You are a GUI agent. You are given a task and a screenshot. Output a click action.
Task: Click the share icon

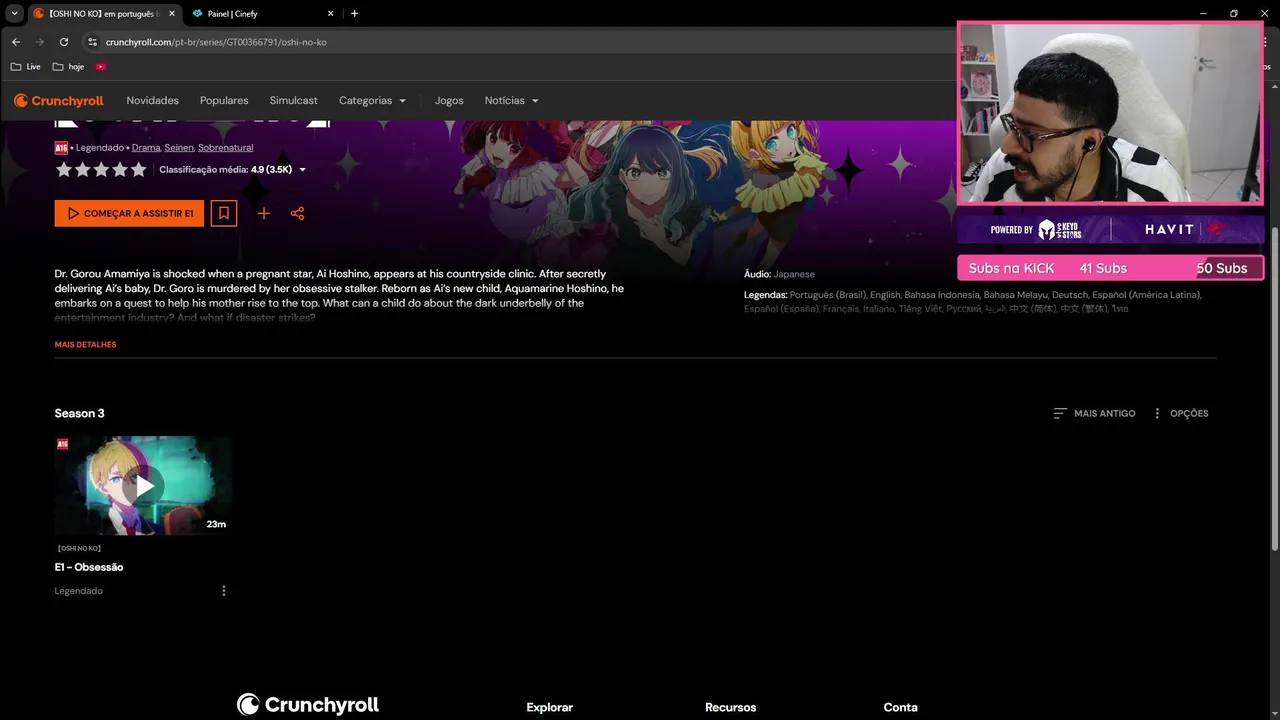[297, 213]
